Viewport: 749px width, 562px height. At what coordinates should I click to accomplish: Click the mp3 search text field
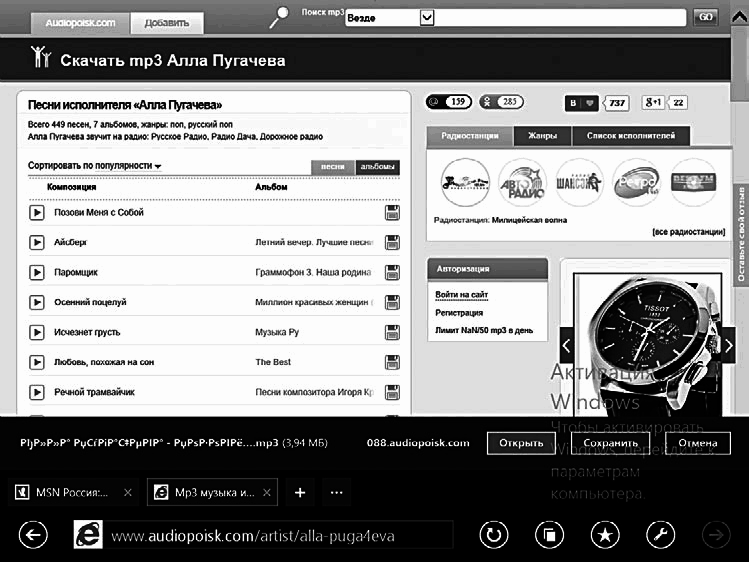pos(560,18)
